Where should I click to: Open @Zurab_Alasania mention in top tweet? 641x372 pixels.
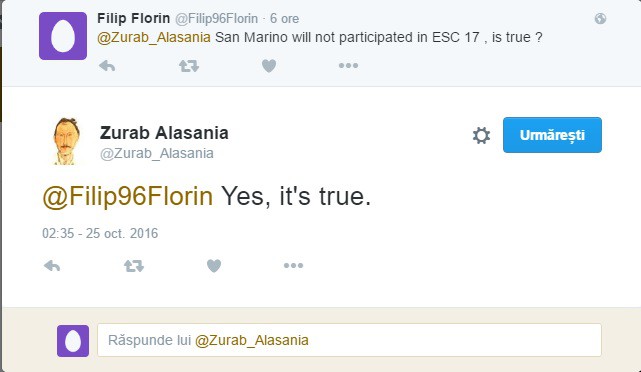(x=154, y=37)
